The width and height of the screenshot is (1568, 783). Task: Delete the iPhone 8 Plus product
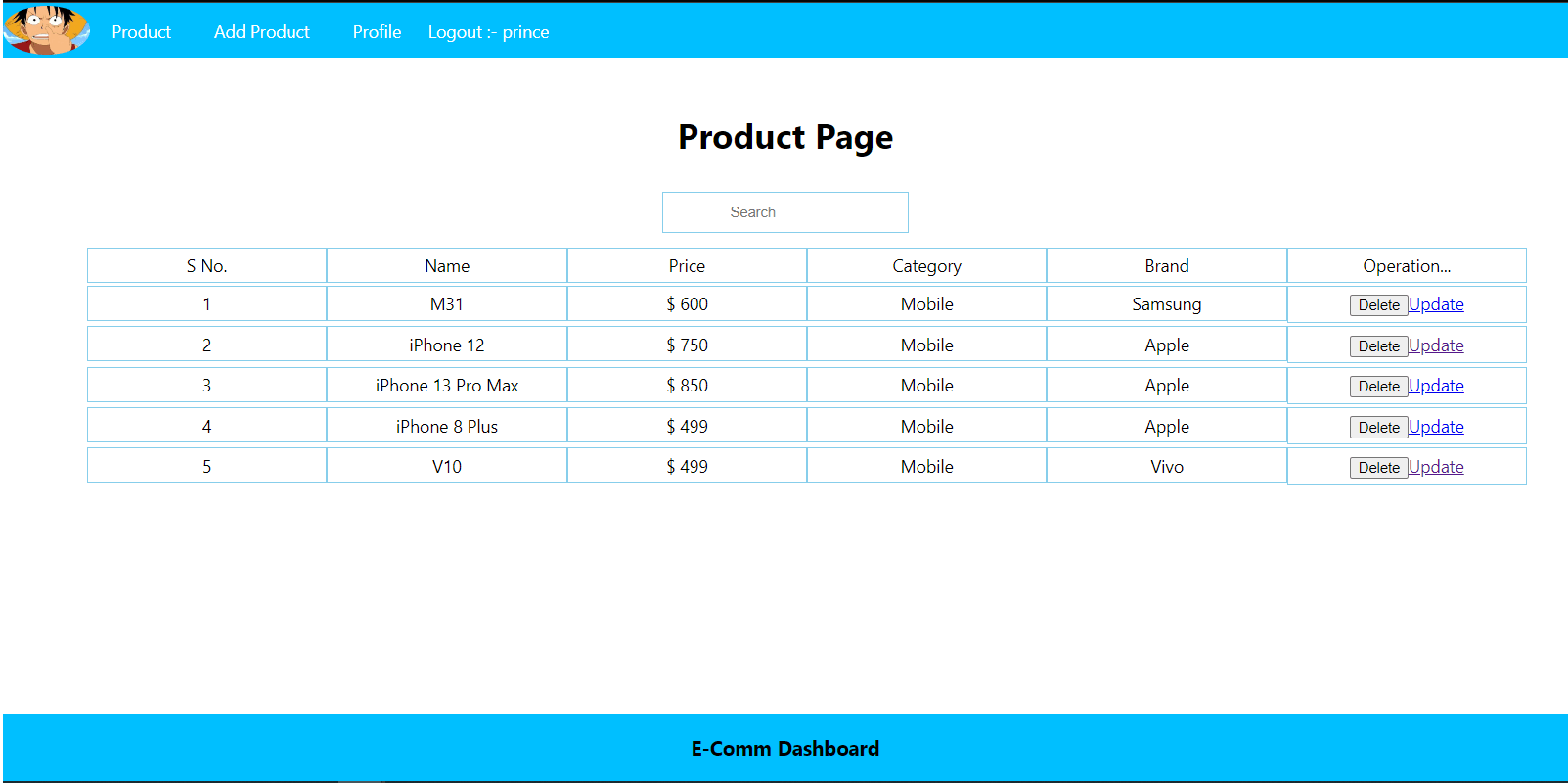[1377, 428]
